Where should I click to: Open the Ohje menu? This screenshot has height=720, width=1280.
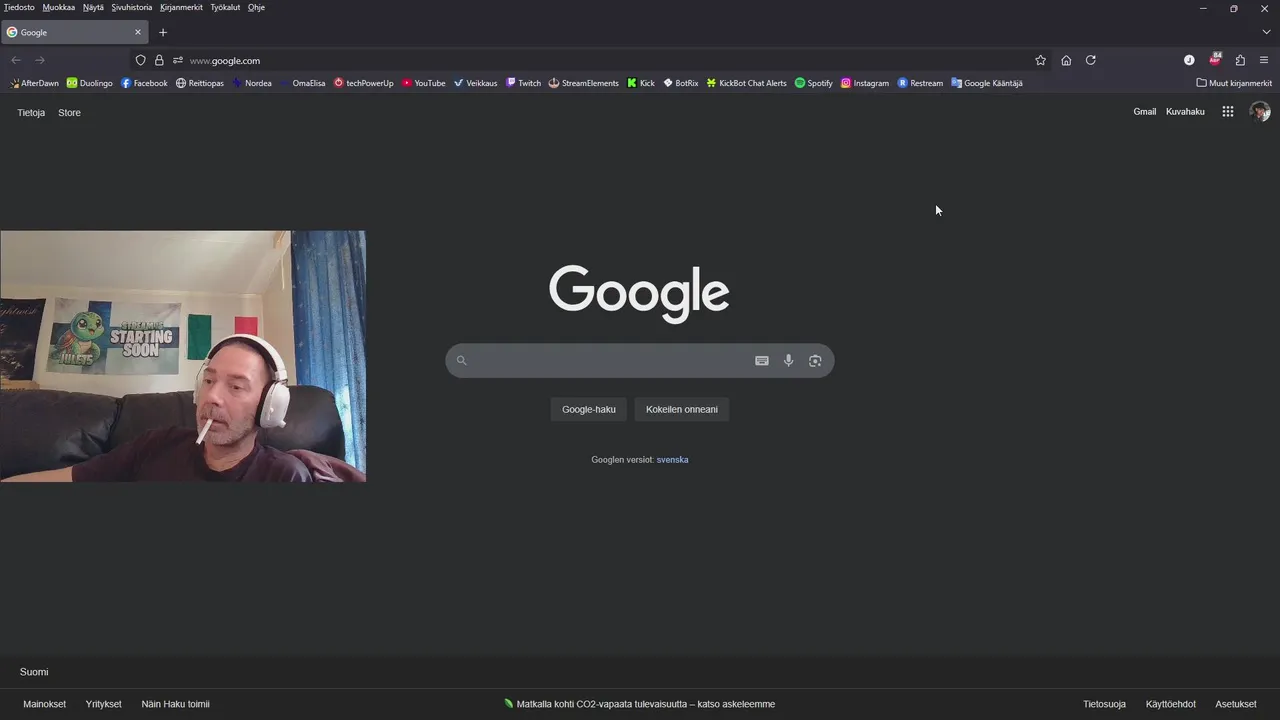pos(256,7)
